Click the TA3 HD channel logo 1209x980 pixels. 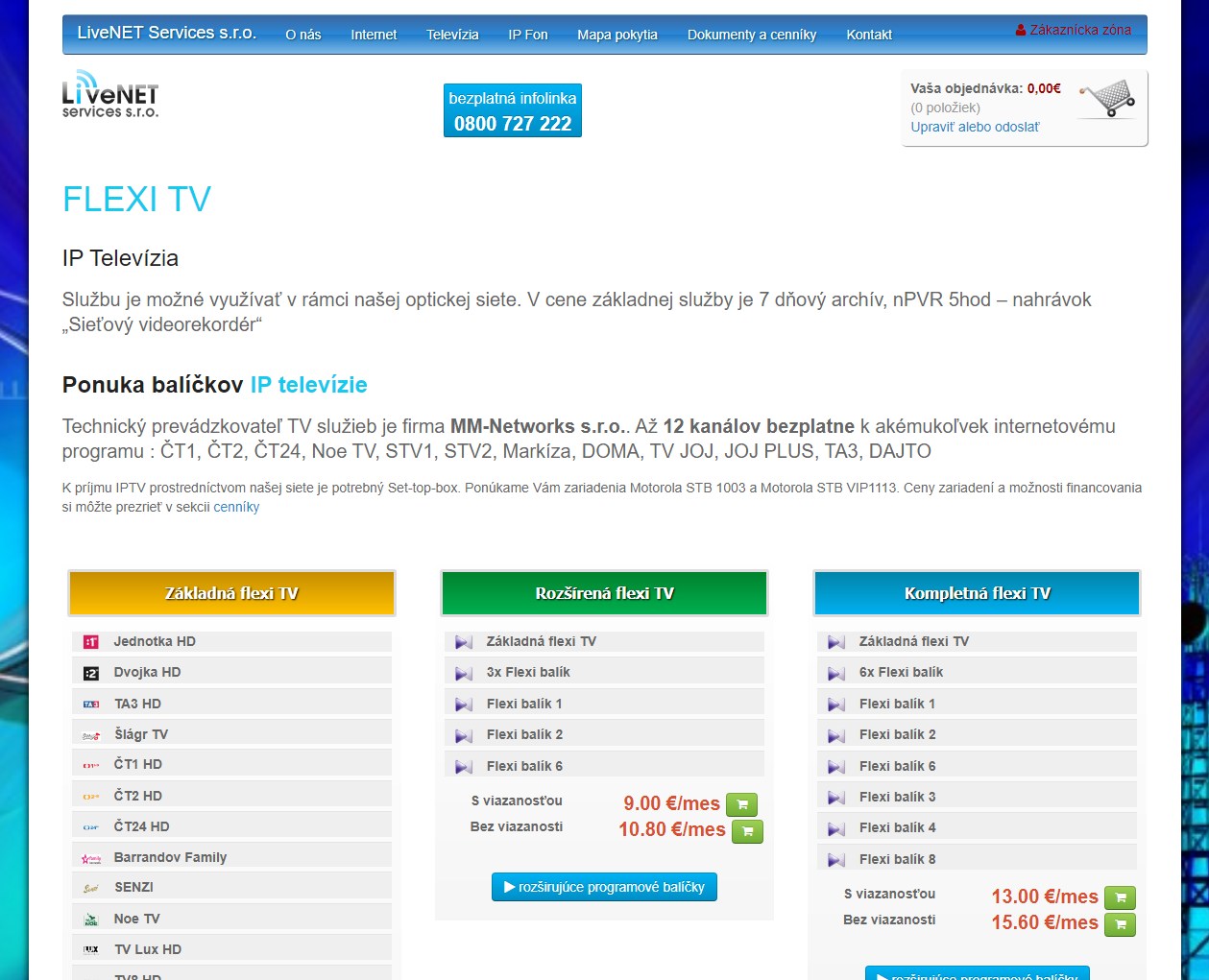coord(91,705)
